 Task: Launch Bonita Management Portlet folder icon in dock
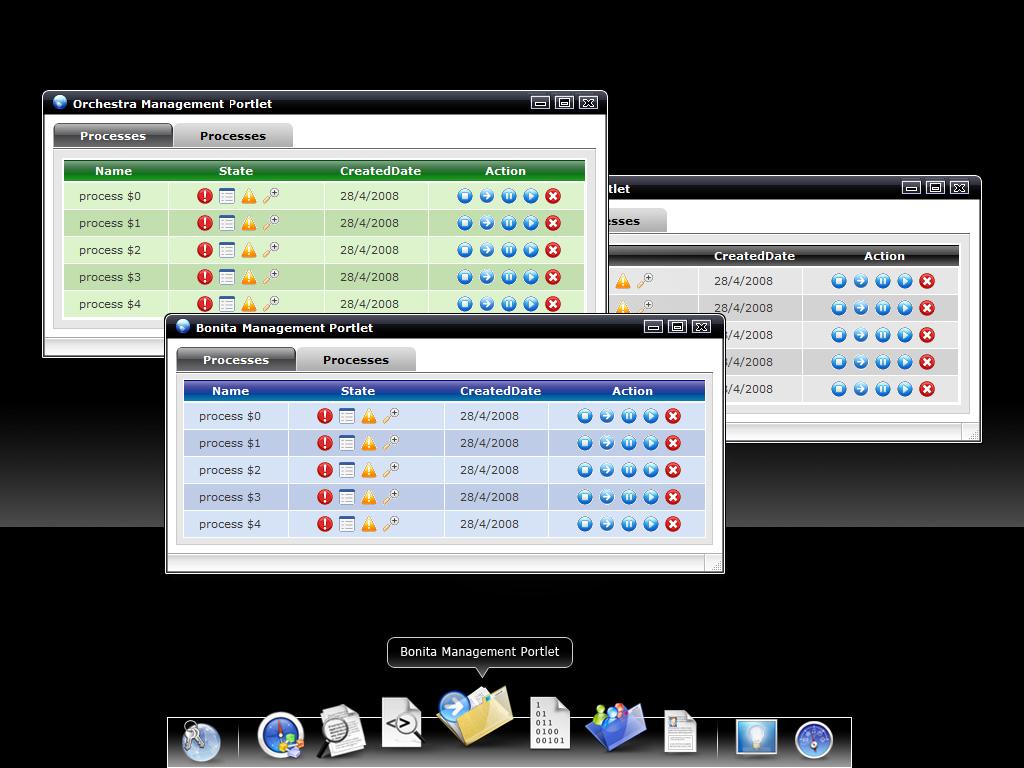click(x=475, y=715)
